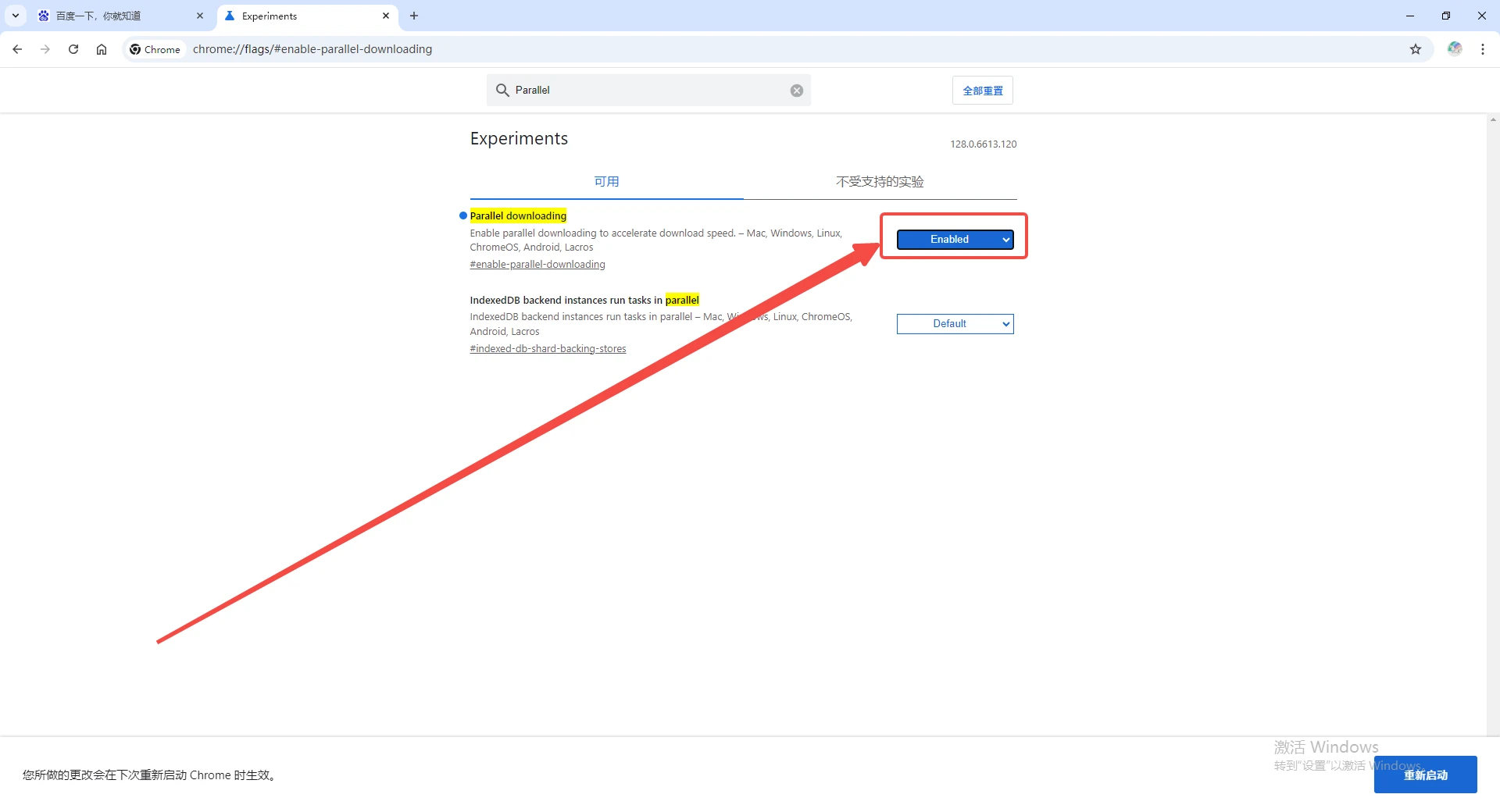The height and width of the screenshot is (812, 1500).
Task: Switch to the 可用 tab
Action: click(606, 182)
